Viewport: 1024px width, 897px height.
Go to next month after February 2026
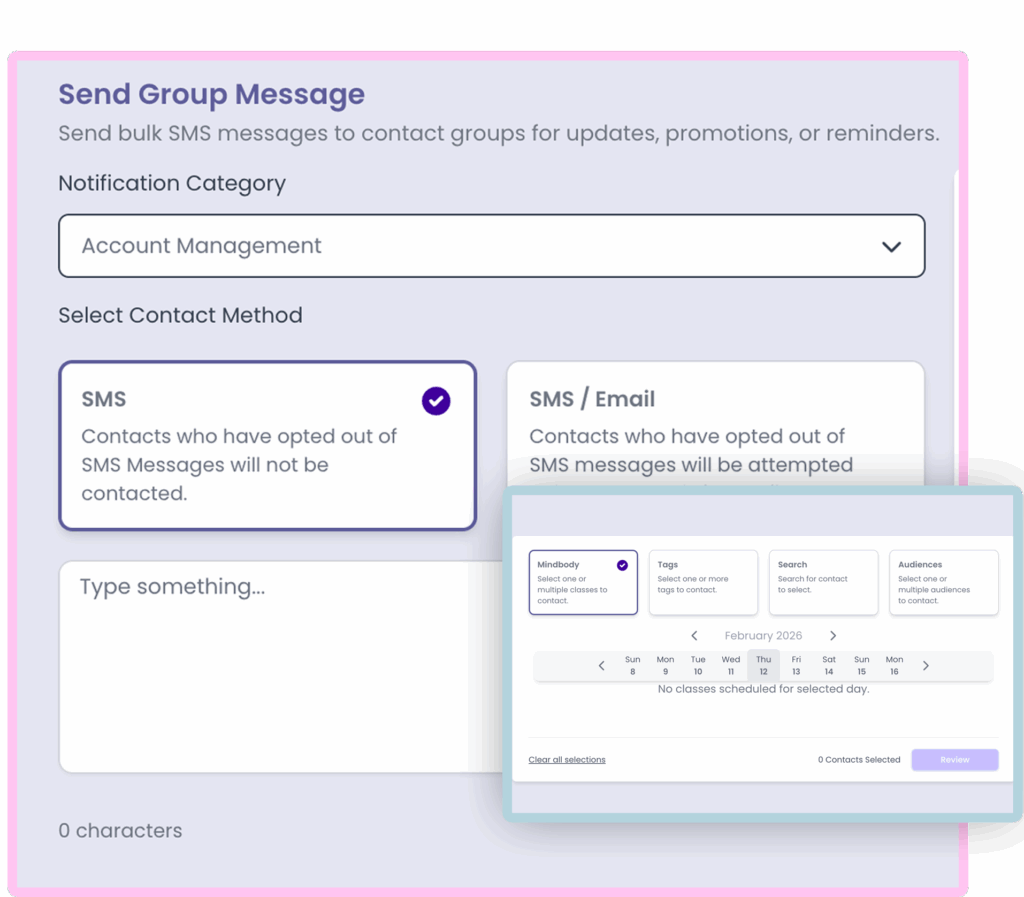[833, 636]
